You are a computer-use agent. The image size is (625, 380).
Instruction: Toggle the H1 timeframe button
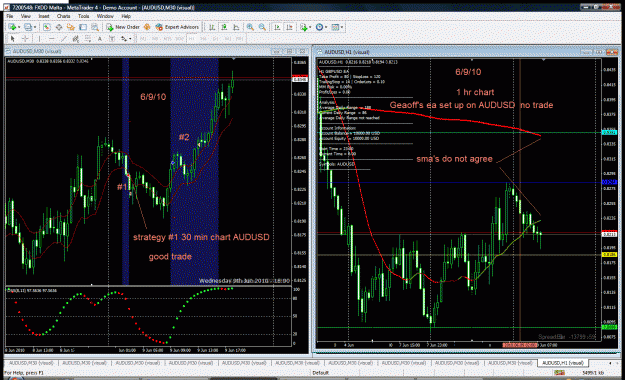click(191, 39)
